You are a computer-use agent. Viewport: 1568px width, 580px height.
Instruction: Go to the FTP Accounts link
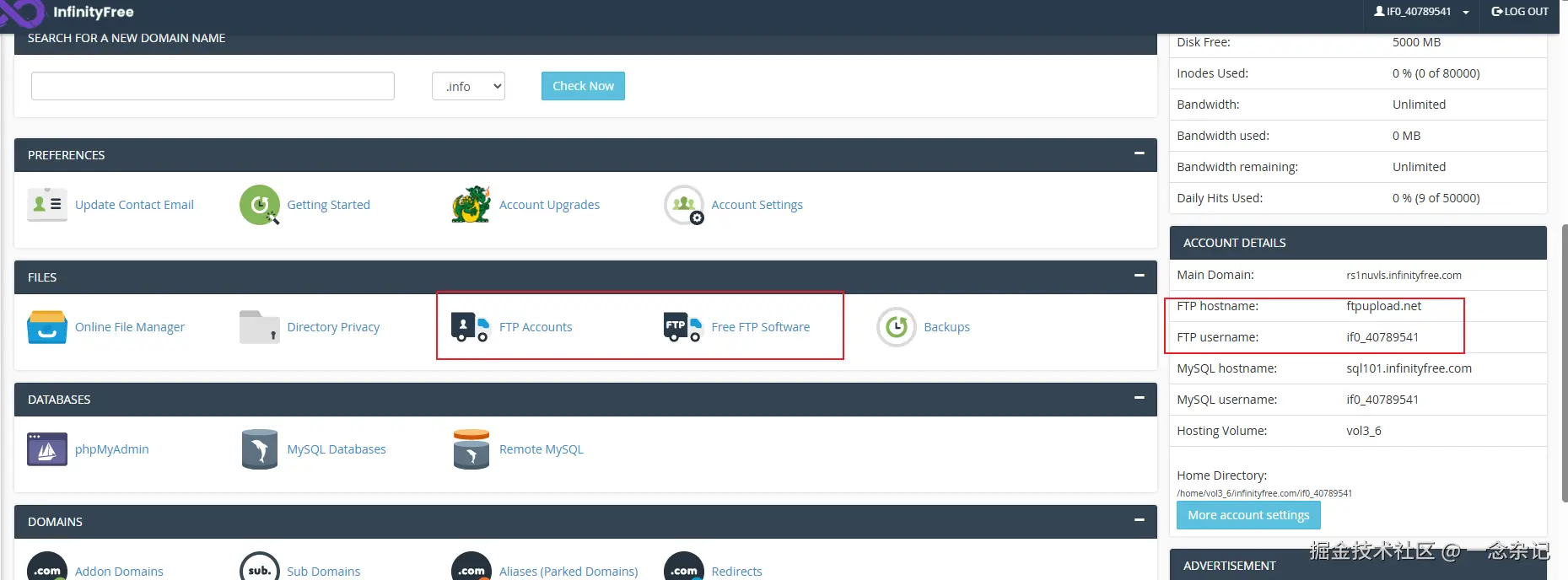tap(536, 327)
